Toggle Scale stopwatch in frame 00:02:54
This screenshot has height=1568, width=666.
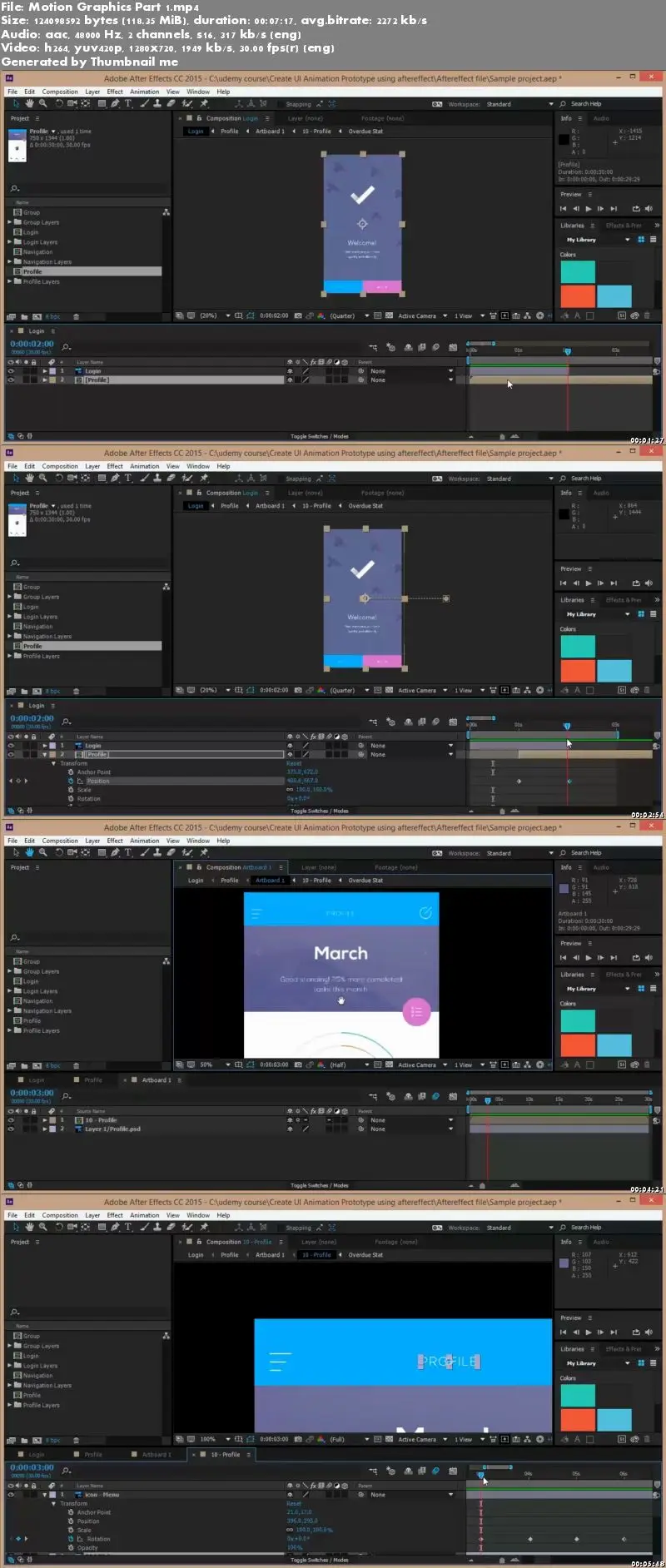[x=71, y=790]
